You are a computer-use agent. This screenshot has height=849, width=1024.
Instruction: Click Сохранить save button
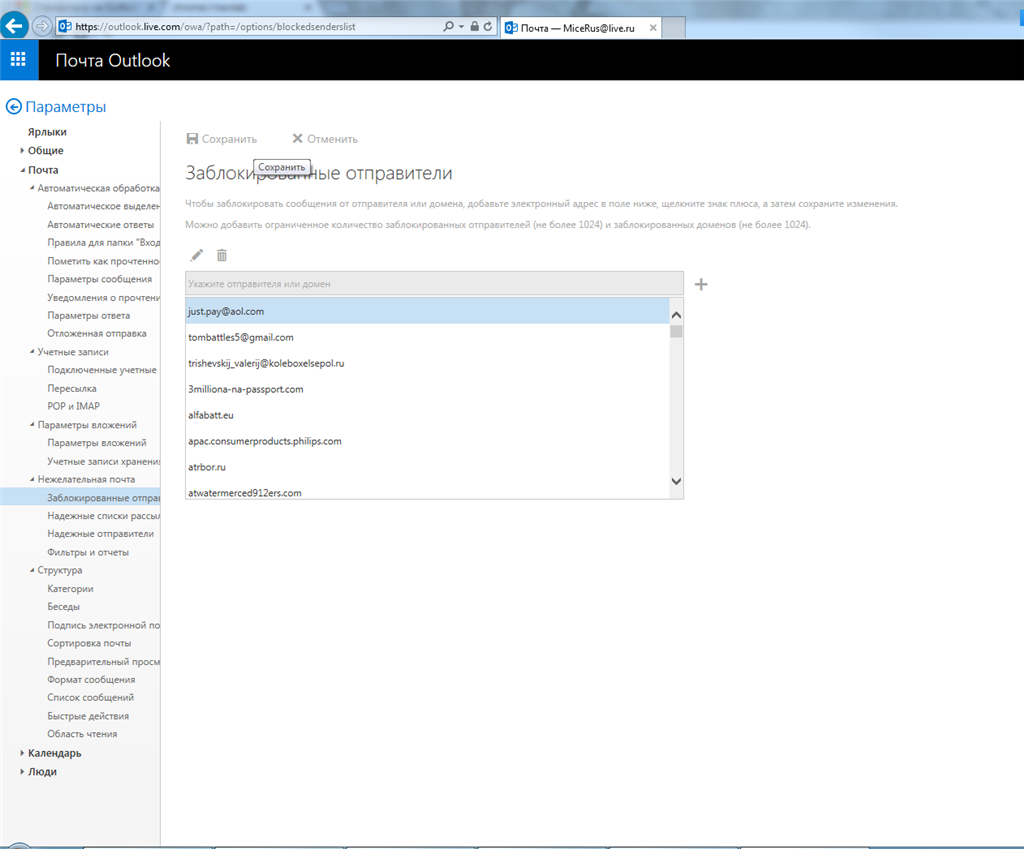click(222, 139)
